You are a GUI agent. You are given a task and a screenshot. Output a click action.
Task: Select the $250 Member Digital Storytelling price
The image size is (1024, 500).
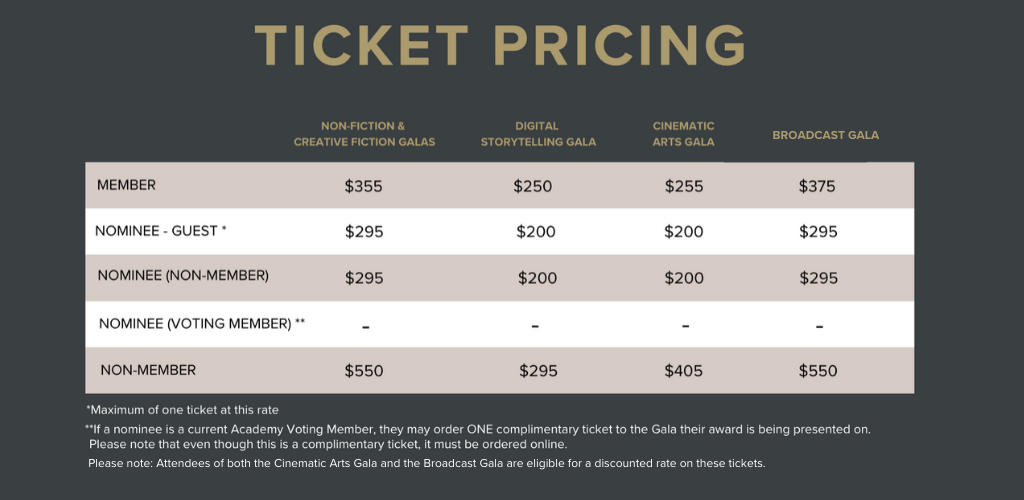pyautogui.click(x=532, y=187)
